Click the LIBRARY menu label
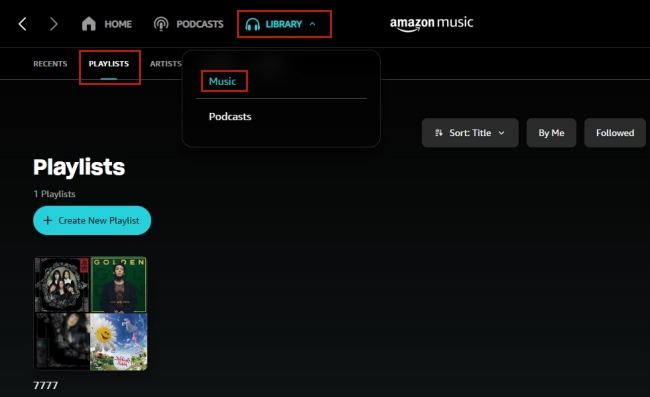The height and width of the screenshot is (397, 650). [x=284, y=24]
